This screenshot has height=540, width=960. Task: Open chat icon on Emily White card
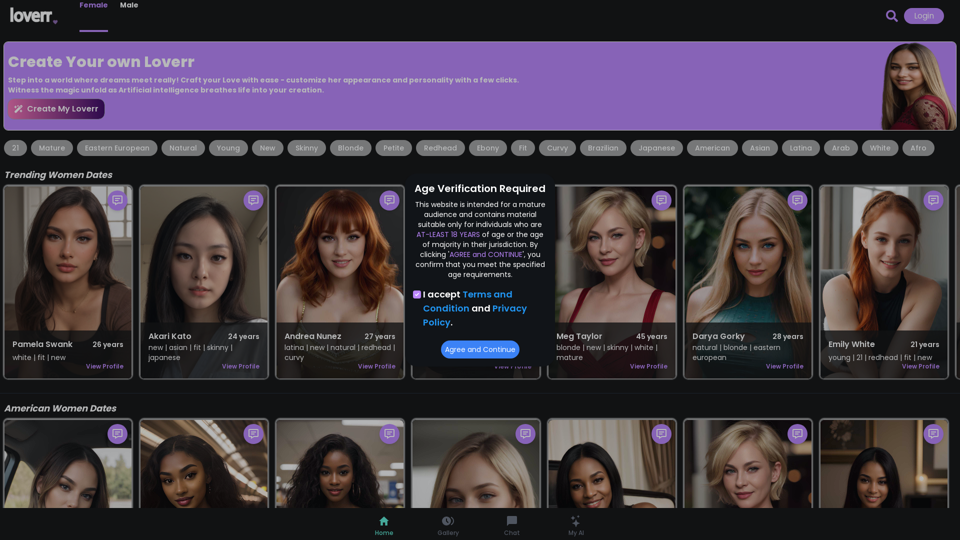[x=933, y=200]
